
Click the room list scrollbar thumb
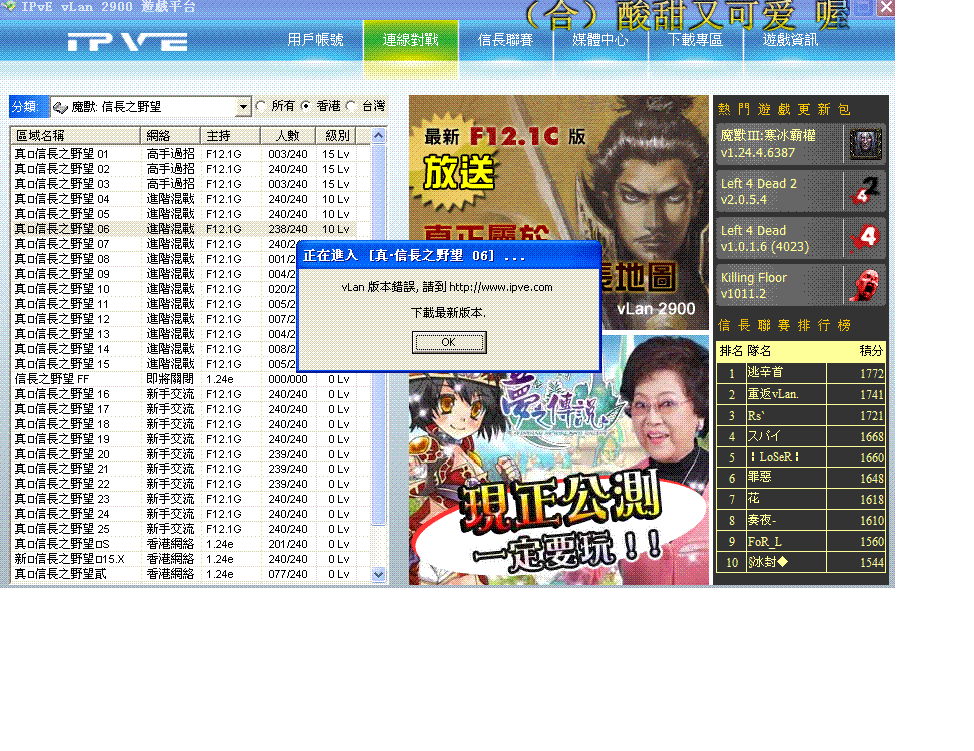pyautogui.click(x=378, y=335)
